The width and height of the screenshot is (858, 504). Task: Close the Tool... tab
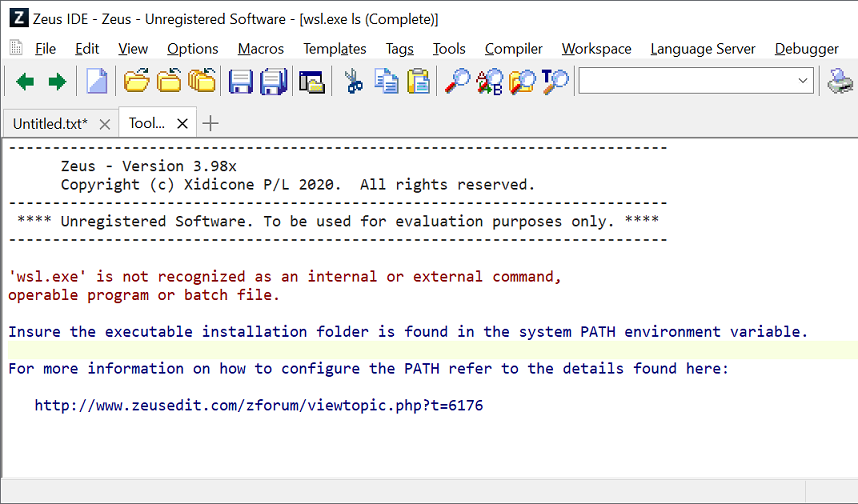click(x=182, y=124)
